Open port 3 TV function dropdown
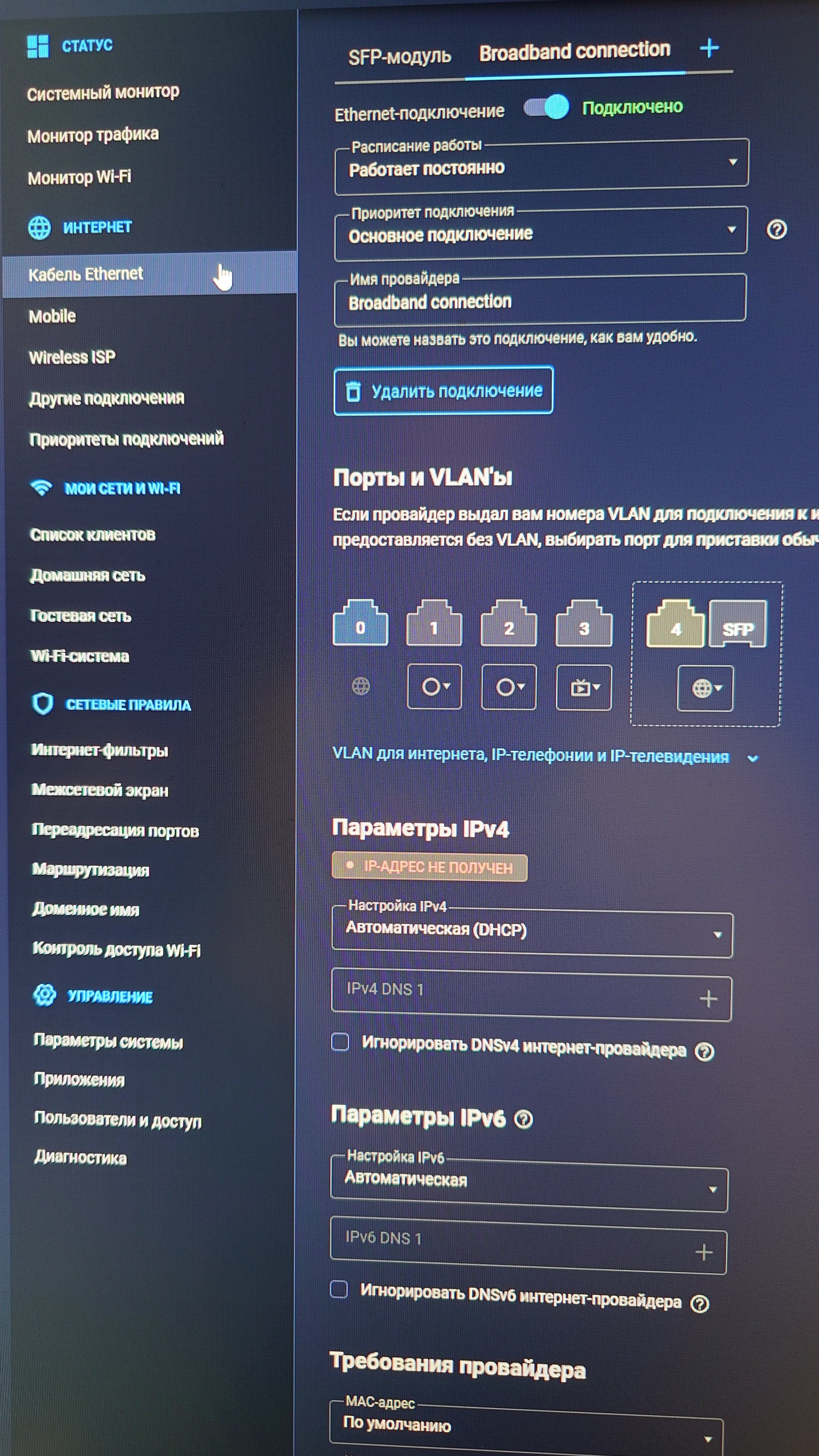 point(584,687)
